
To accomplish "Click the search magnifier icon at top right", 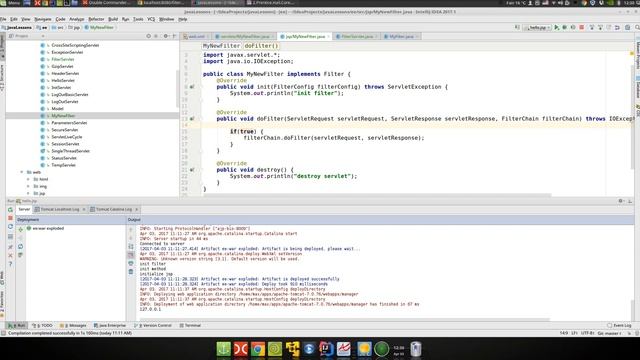I will (x=637, y=27).
